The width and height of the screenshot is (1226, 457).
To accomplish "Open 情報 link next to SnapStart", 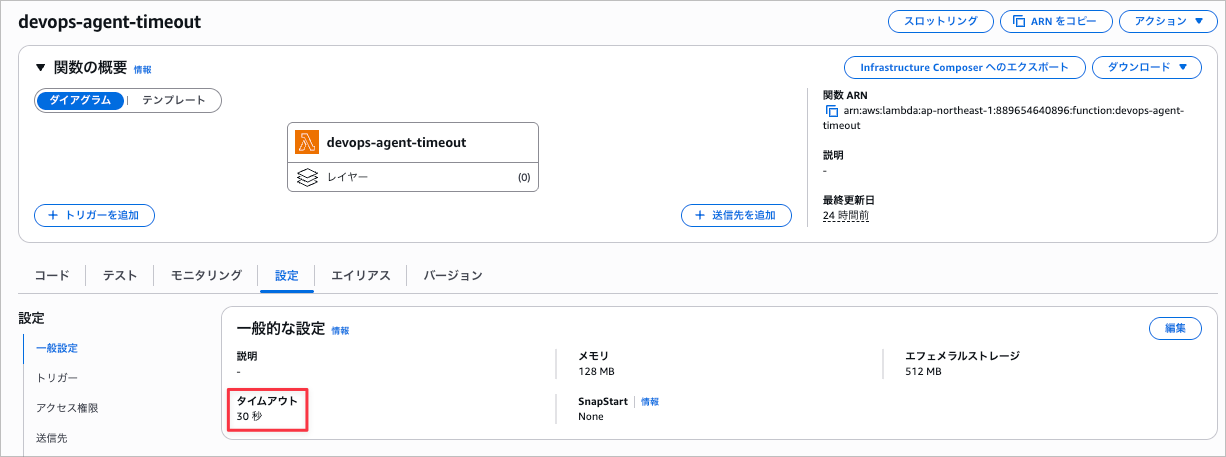I will 650,401.
